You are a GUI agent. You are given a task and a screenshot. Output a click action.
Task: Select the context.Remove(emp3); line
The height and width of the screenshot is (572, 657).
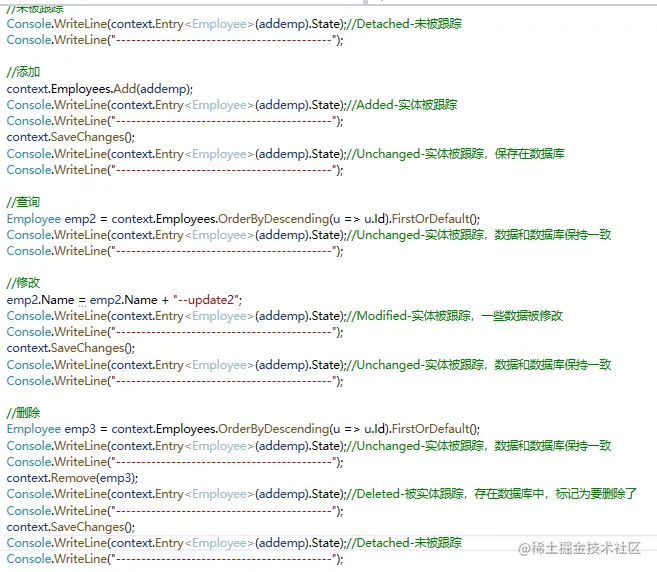72,478
